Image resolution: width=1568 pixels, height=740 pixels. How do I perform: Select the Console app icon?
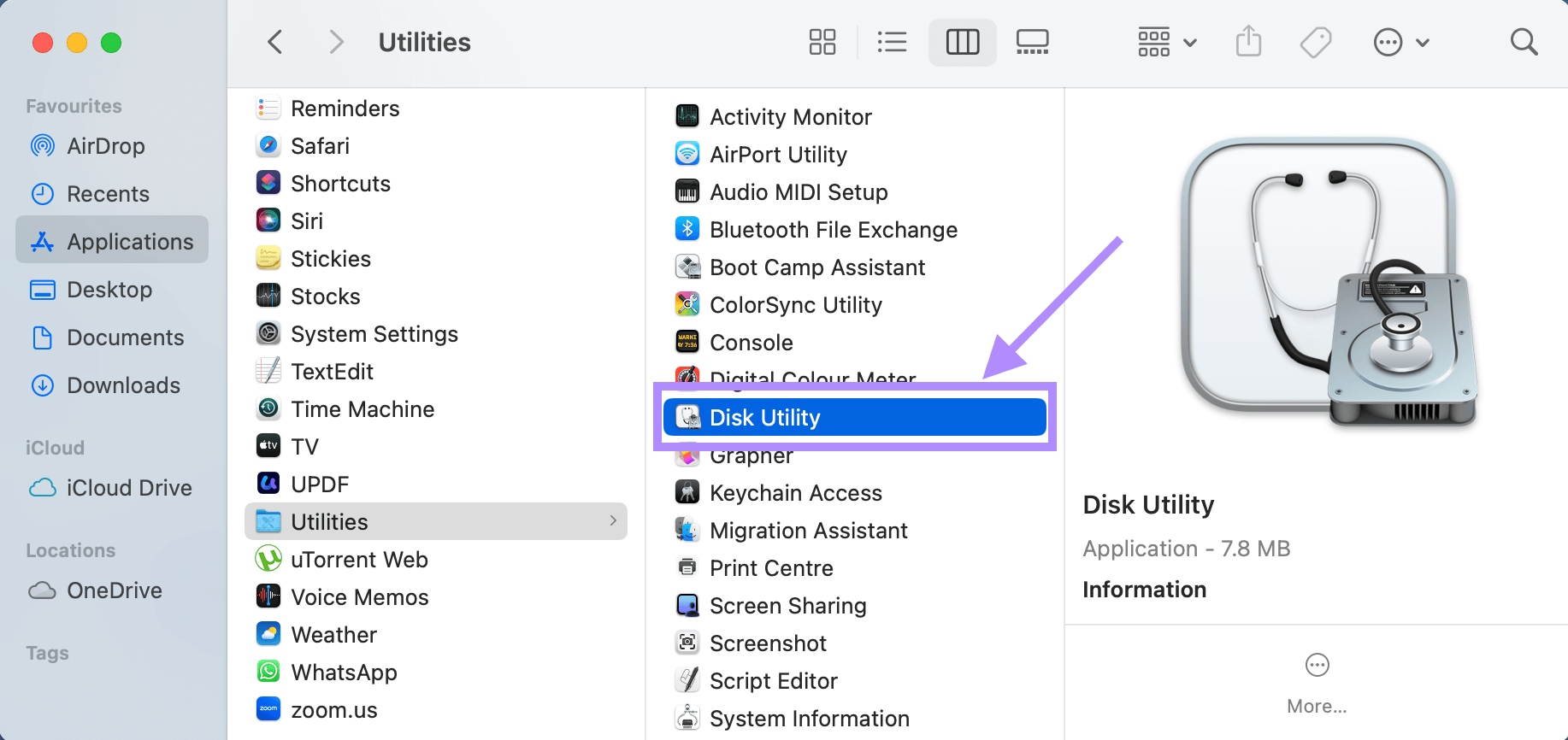tap(687, 343)
